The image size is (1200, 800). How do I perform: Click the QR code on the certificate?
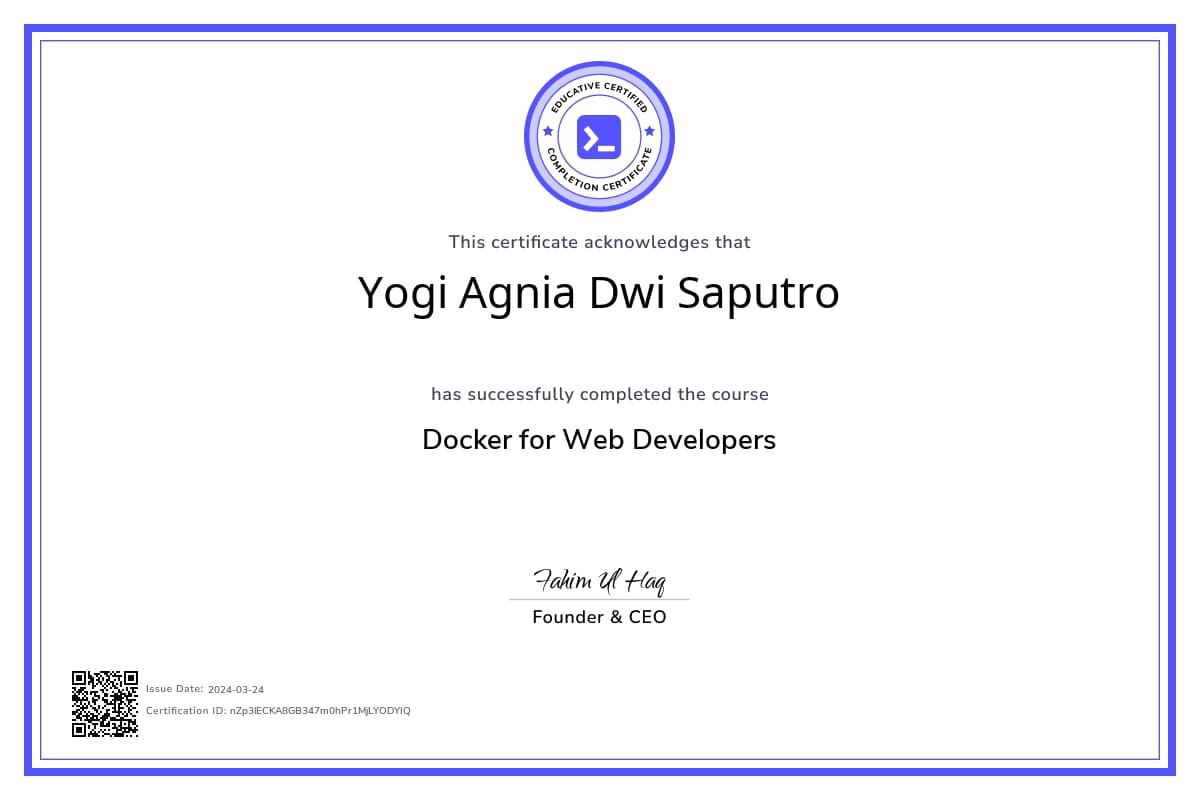pyautogui.click(x=105, y=704)
